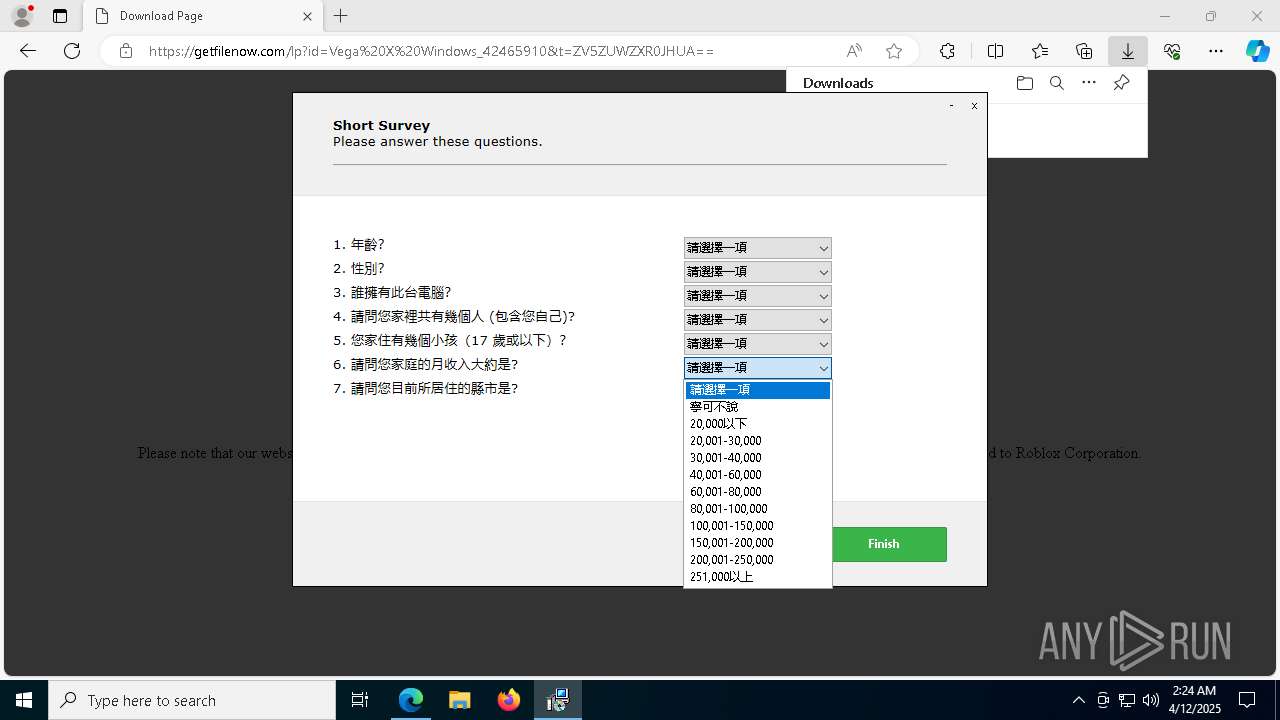
Task: Open Read aloud icon in address bar
Action: tap(854, 51)
